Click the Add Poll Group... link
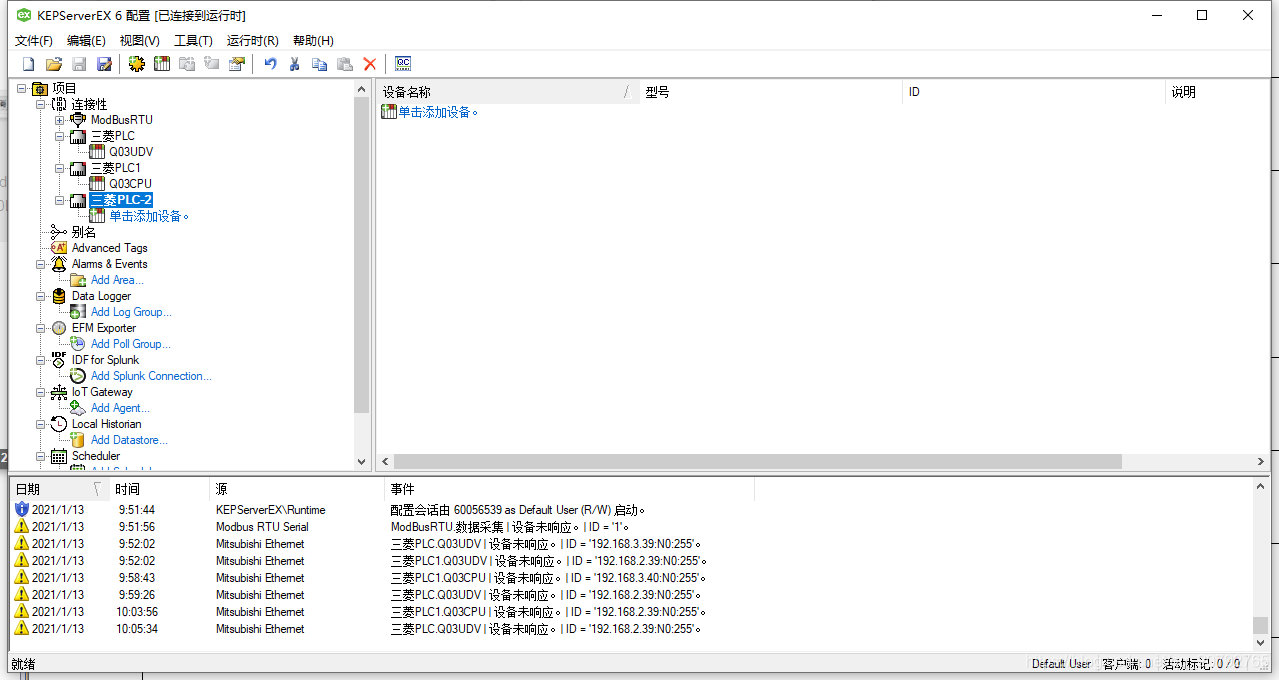The image size is (1279, 680). 130,344
